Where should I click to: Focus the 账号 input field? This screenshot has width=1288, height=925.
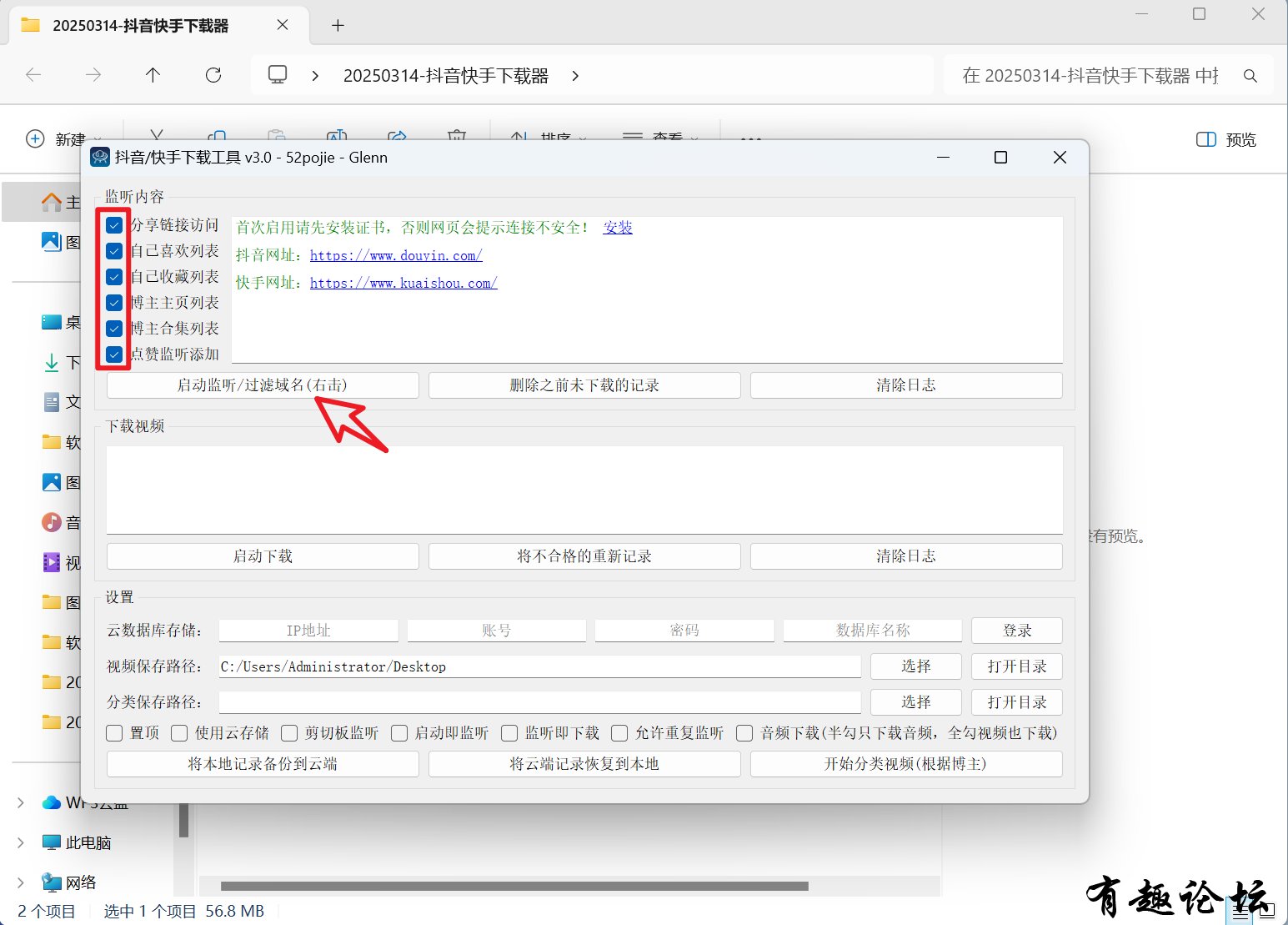point(497,631)
